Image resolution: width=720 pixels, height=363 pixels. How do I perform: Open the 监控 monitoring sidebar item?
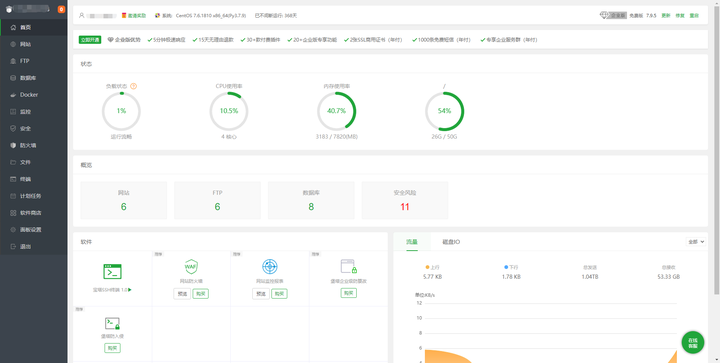click(34, 112)
